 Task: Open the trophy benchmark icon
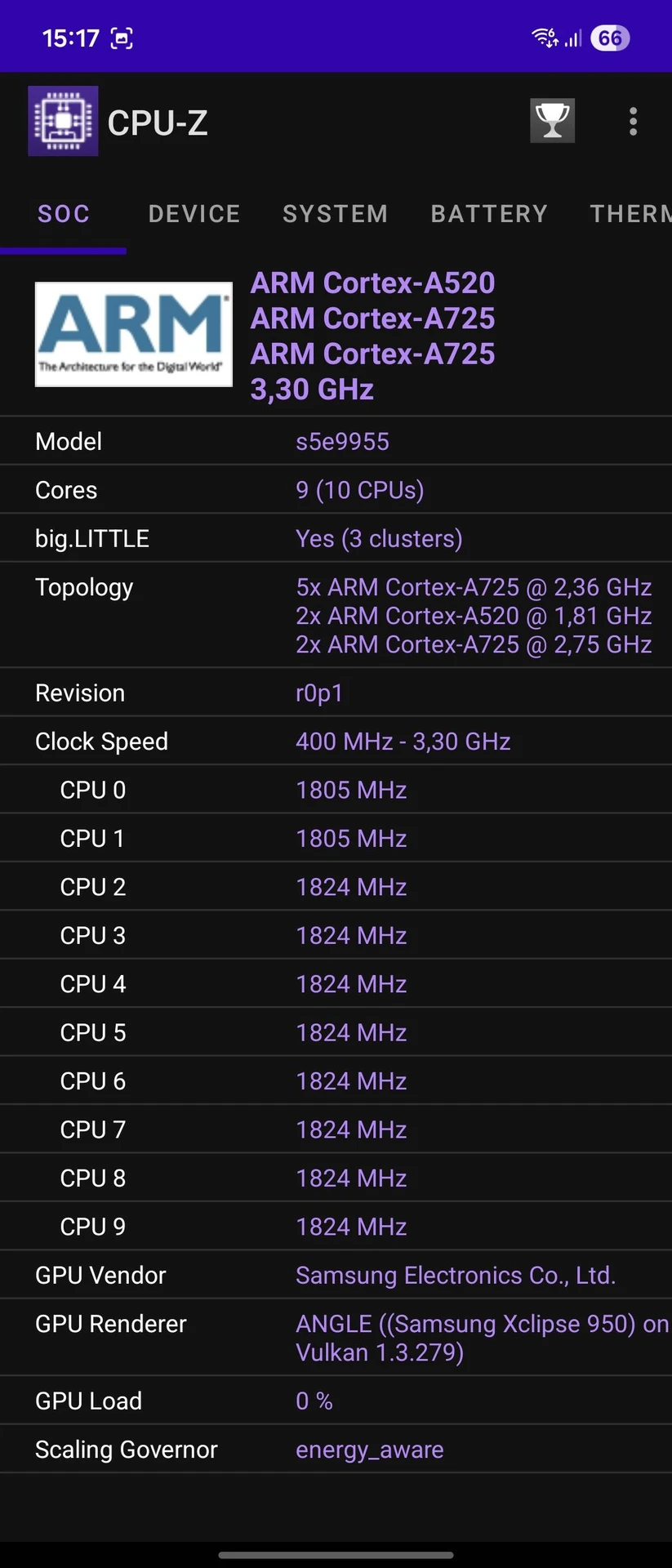552,121
